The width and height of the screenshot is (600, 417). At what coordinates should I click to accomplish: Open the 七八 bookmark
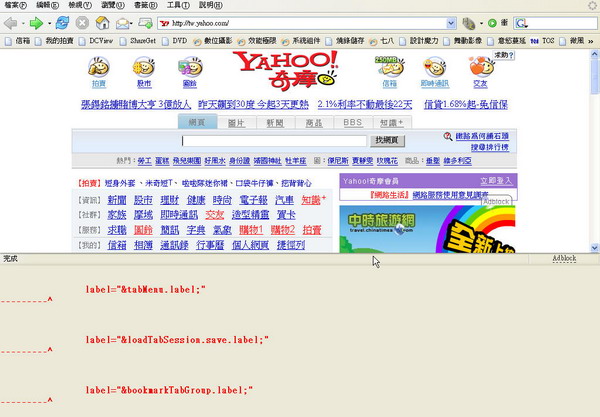(x=382, y=41)
